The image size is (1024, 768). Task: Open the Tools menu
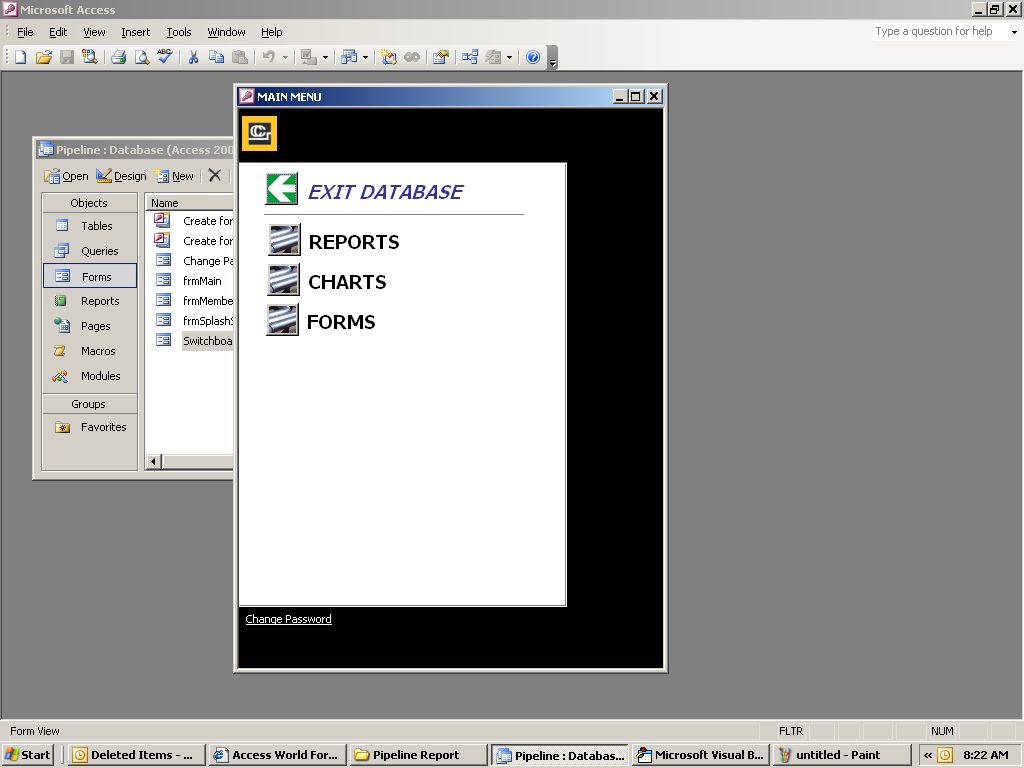click(x=178, y=32)
